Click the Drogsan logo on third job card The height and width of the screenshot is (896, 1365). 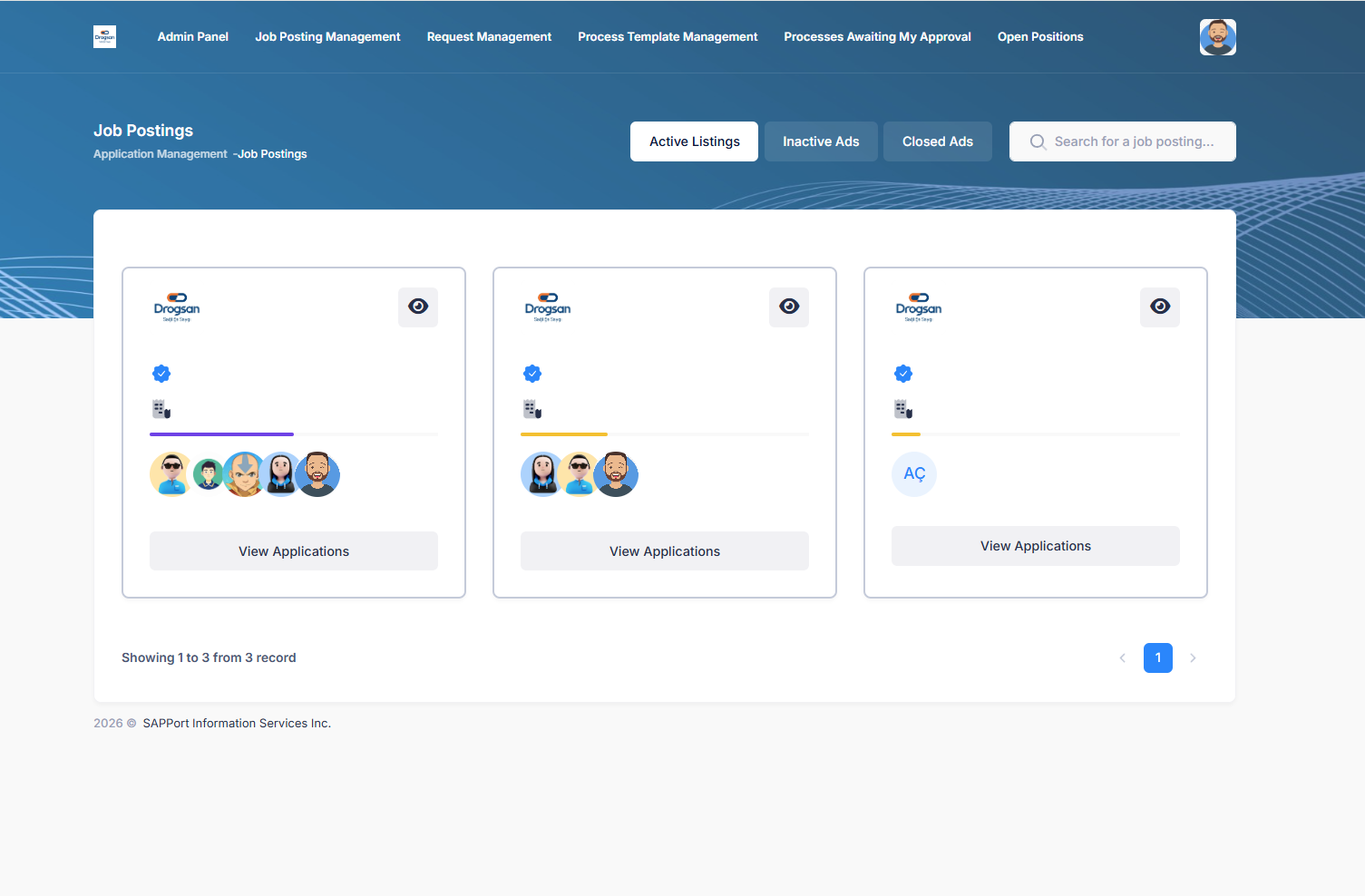point(918,307)
